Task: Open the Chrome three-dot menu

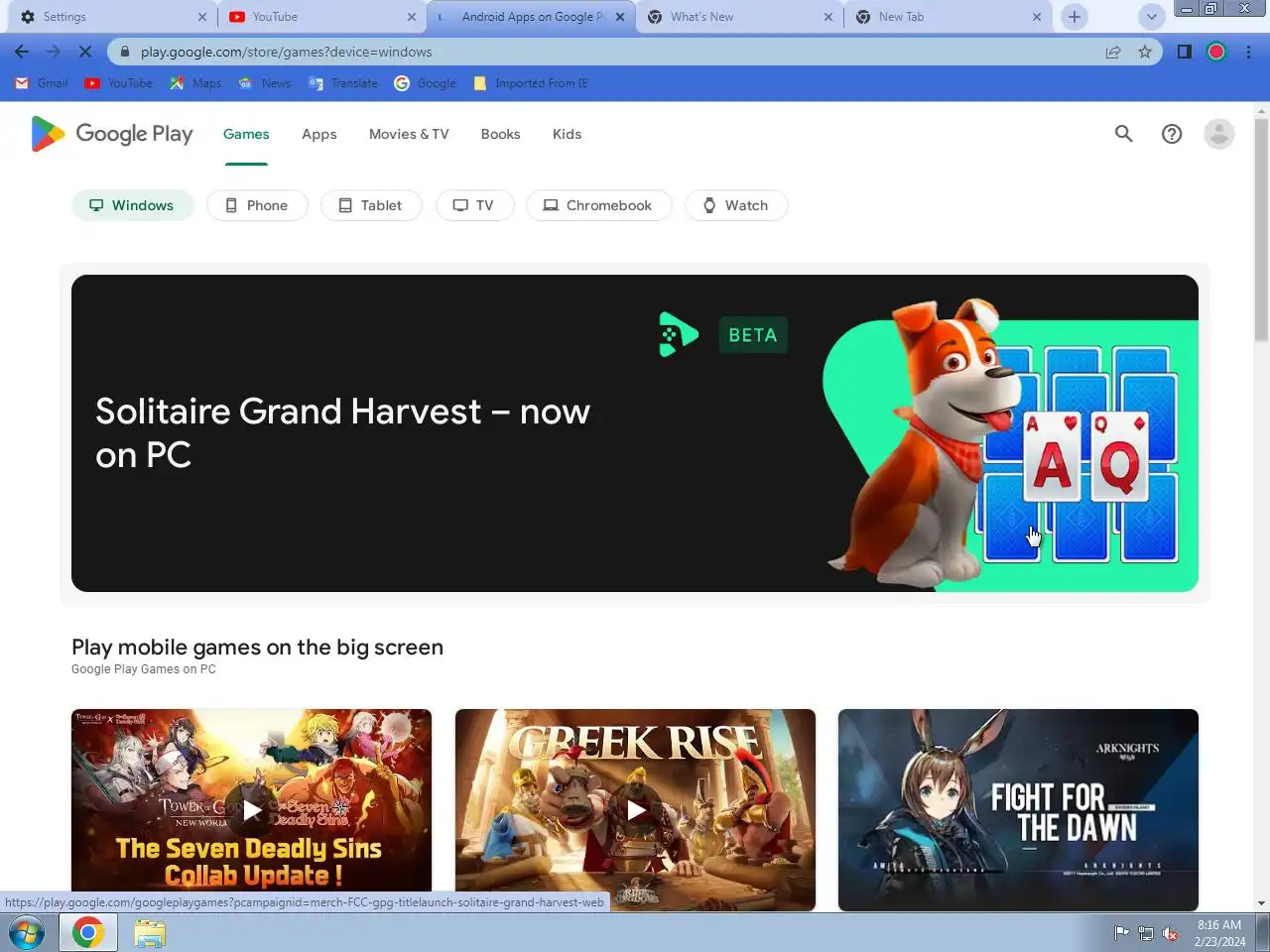Action: click(x=1249, y=52)
